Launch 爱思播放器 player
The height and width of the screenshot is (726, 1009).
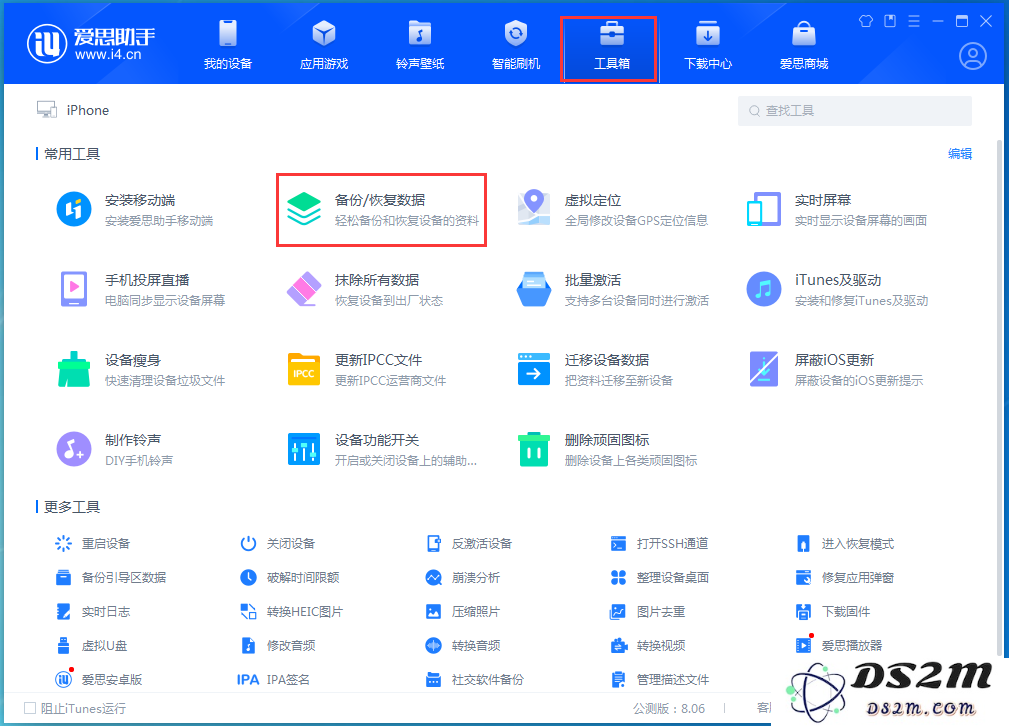(x=838, y=646)
